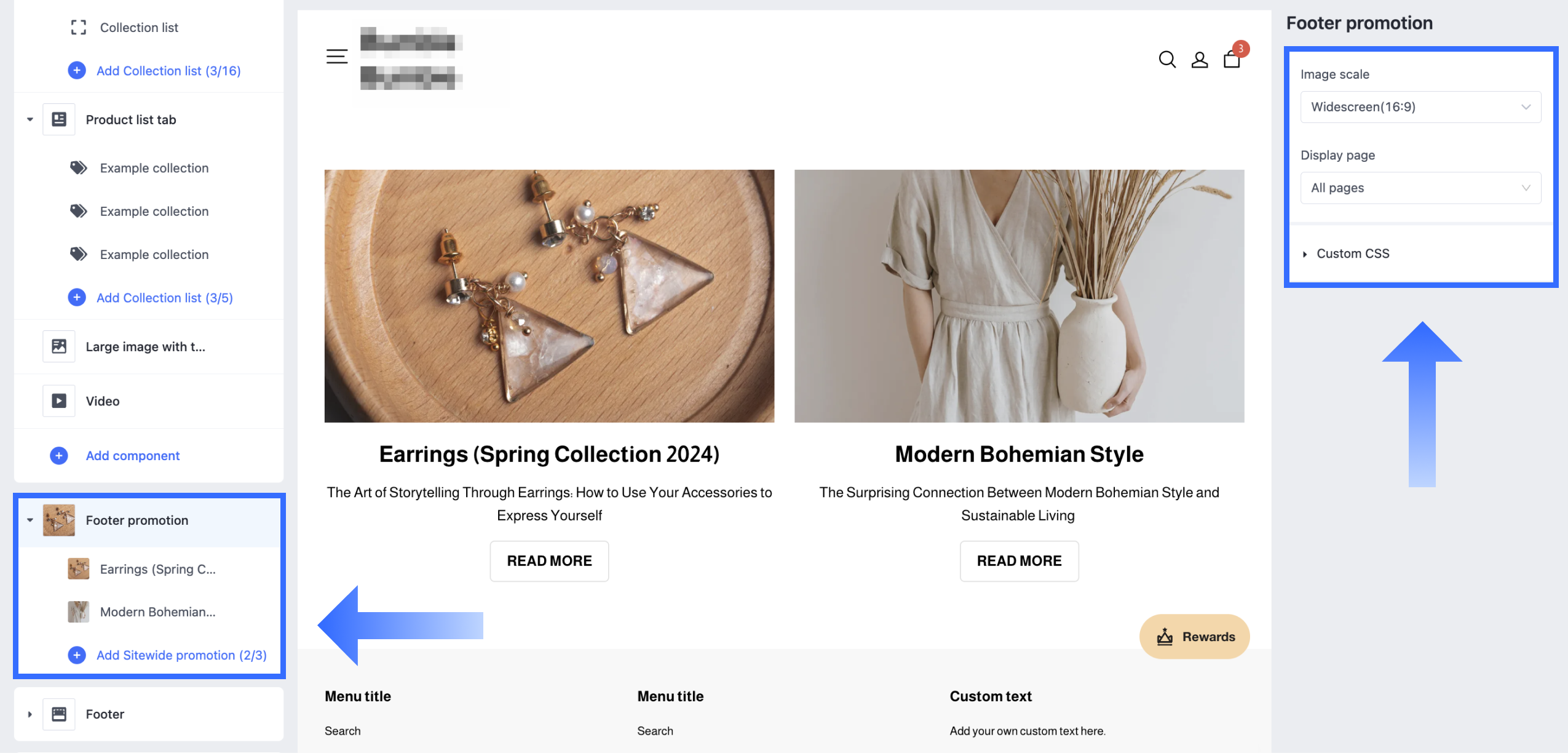Click the search magnifier icon

coord(1166,59)
